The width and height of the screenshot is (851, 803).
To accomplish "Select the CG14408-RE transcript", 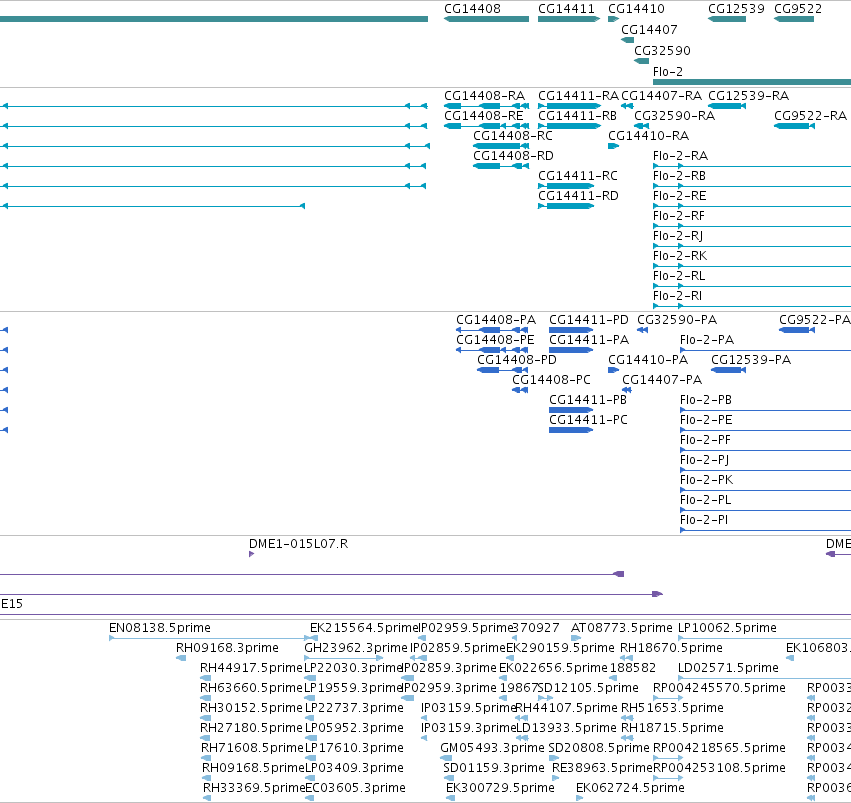I will (x=484, y=116).
